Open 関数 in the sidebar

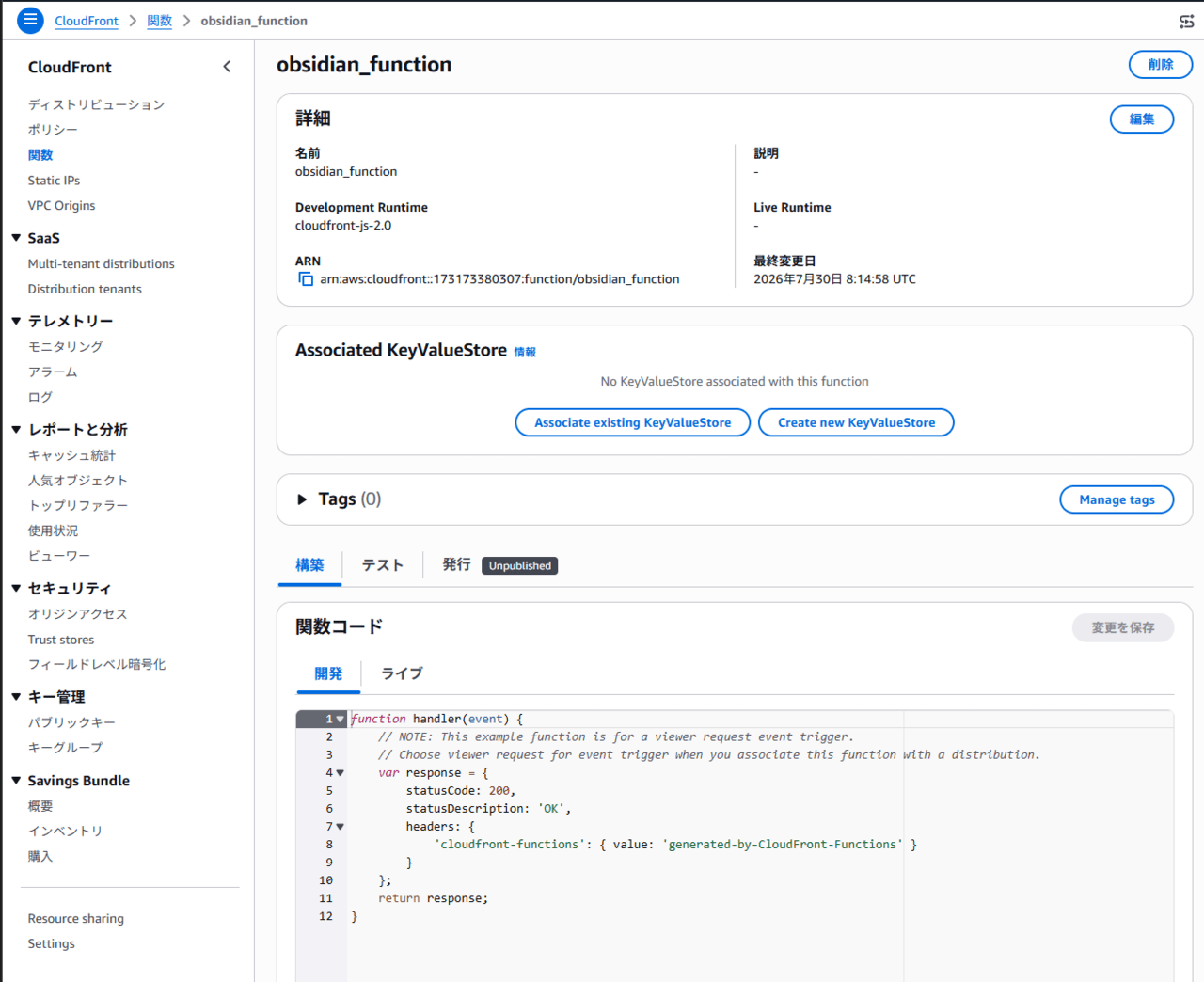pos(40,155)
